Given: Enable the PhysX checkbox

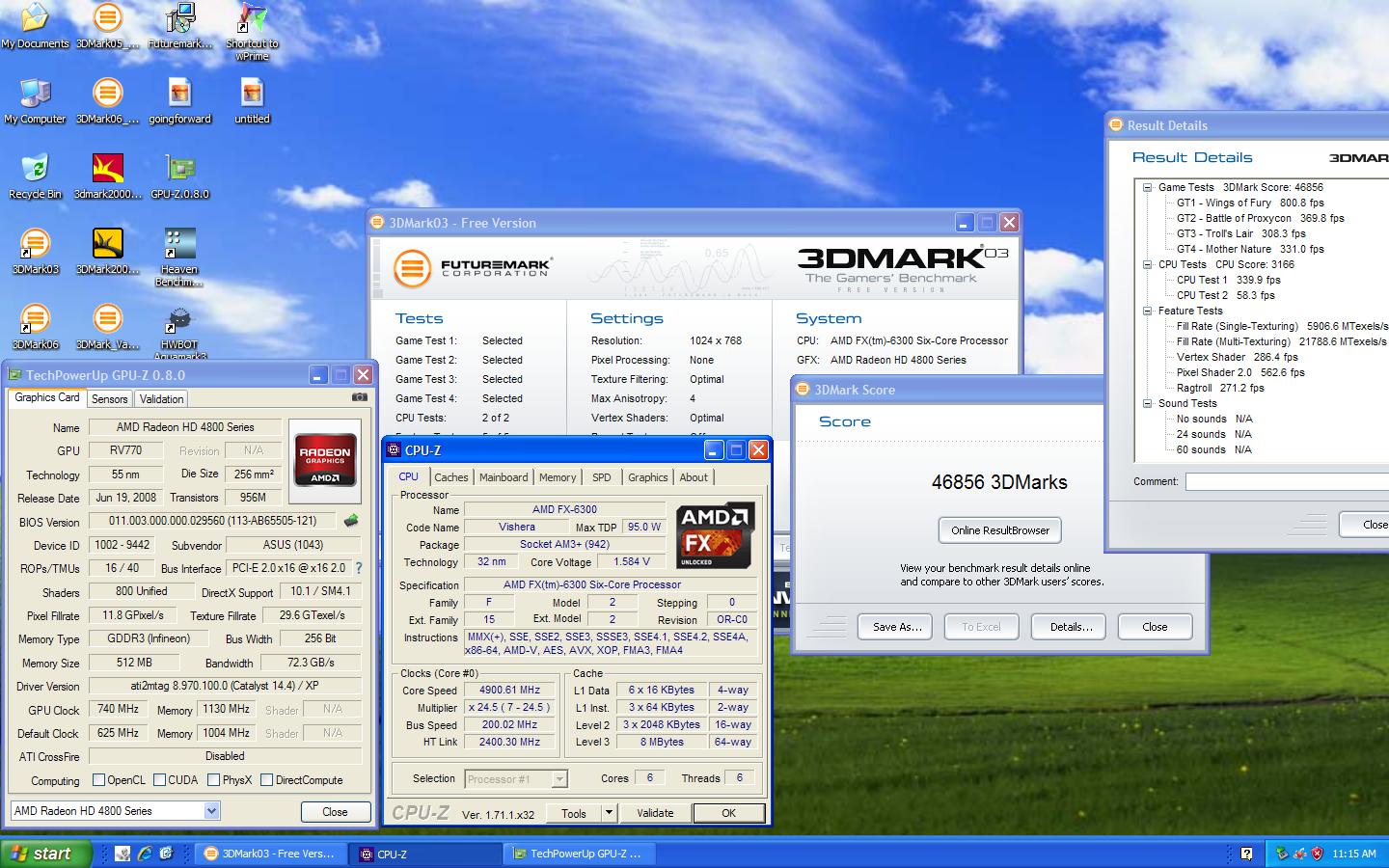Looking at the screenshot, I should pyautogui.click(x=213, y=780).
